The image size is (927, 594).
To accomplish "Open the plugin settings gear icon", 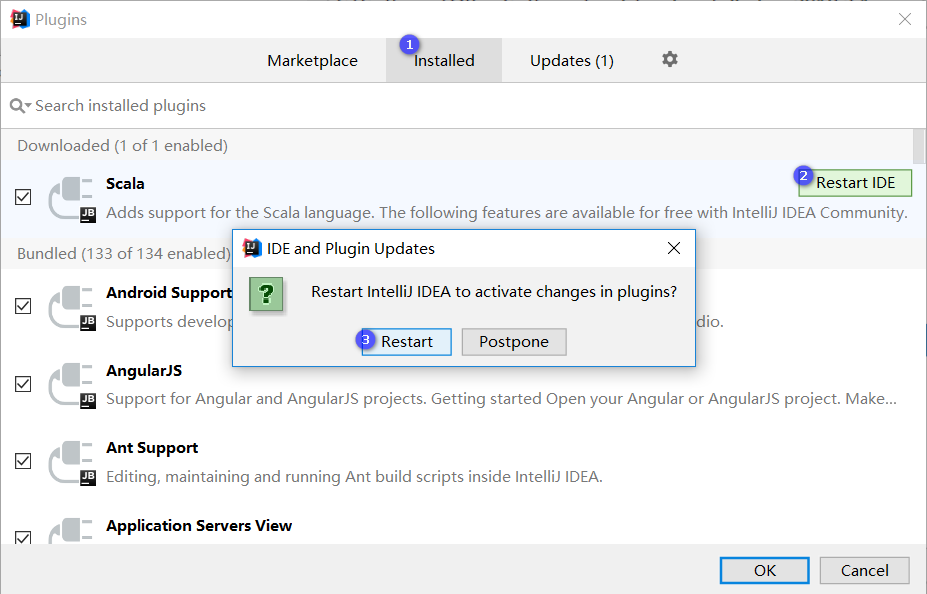I will click(x=670, y=60).
